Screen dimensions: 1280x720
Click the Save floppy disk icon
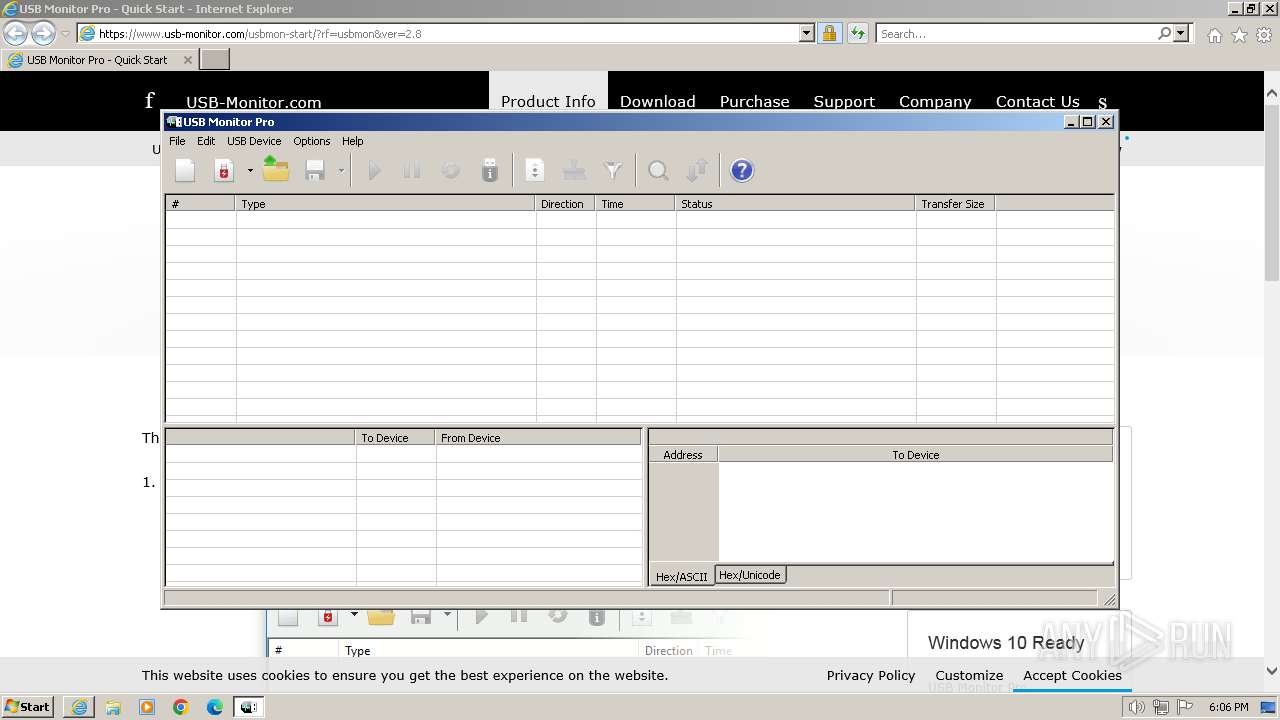315,170
